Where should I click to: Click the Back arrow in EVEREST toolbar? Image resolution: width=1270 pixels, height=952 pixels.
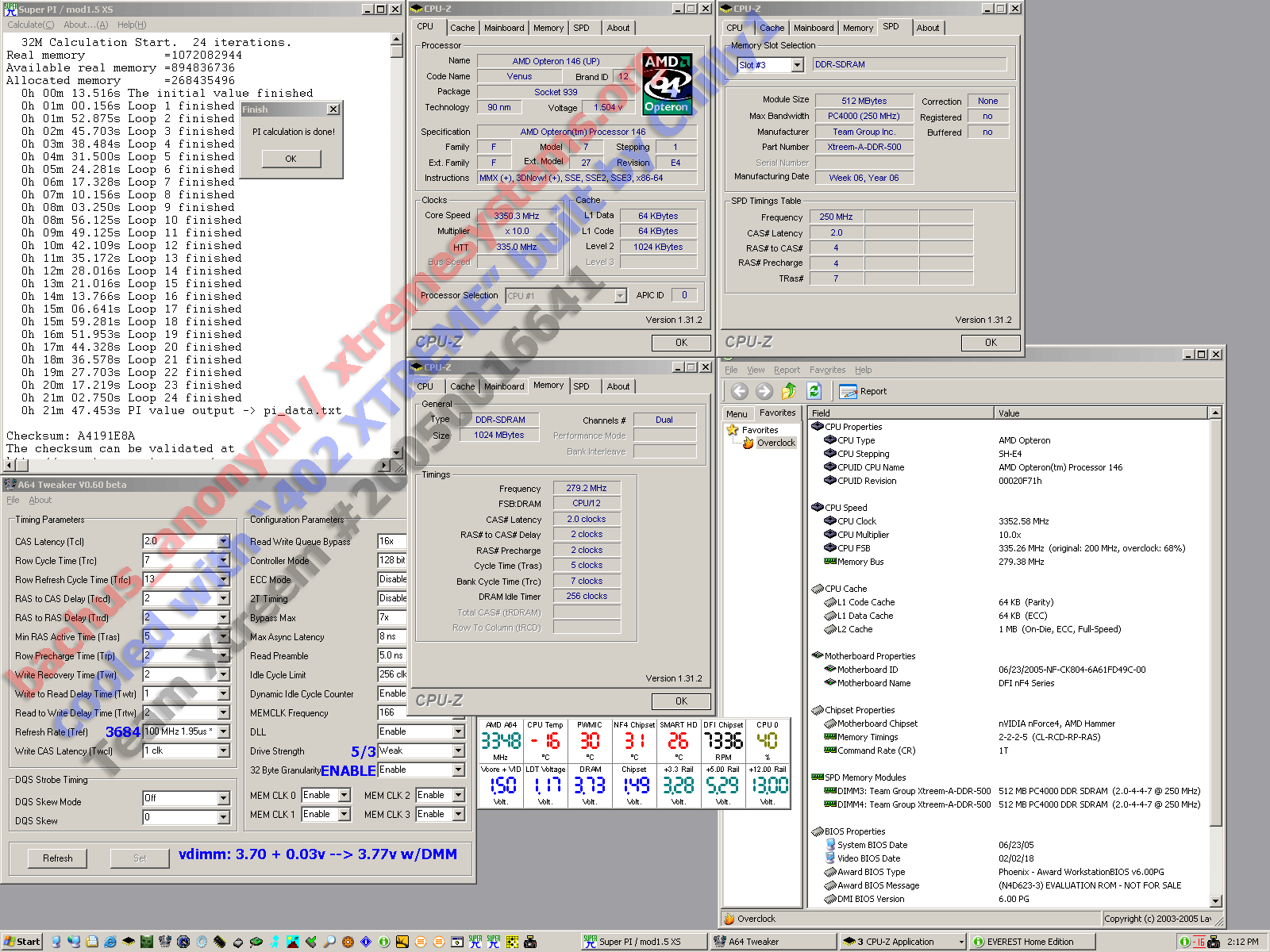click(740, 391)
